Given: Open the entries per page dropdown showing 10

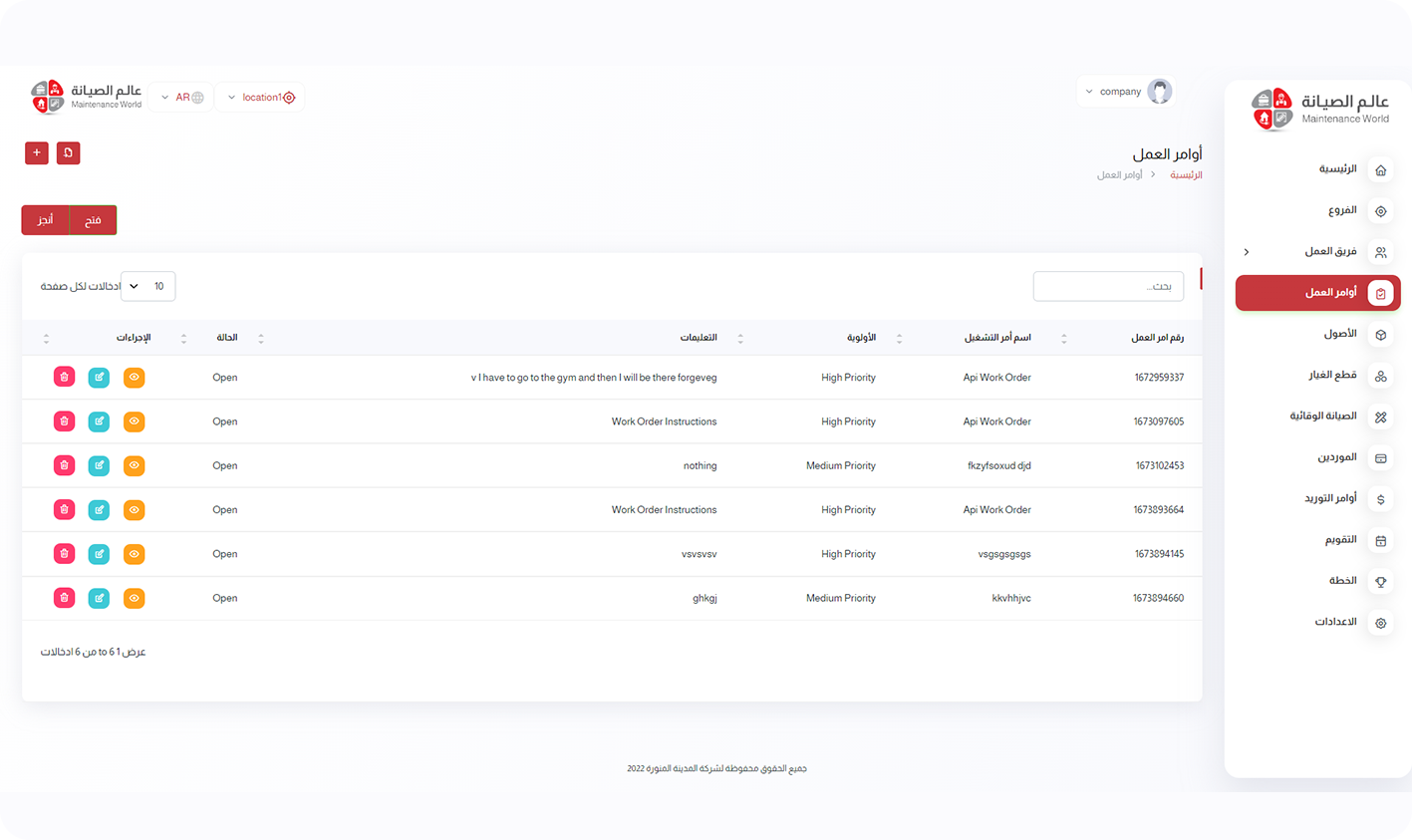Looking at the screenshot, I should coord(147,286).
